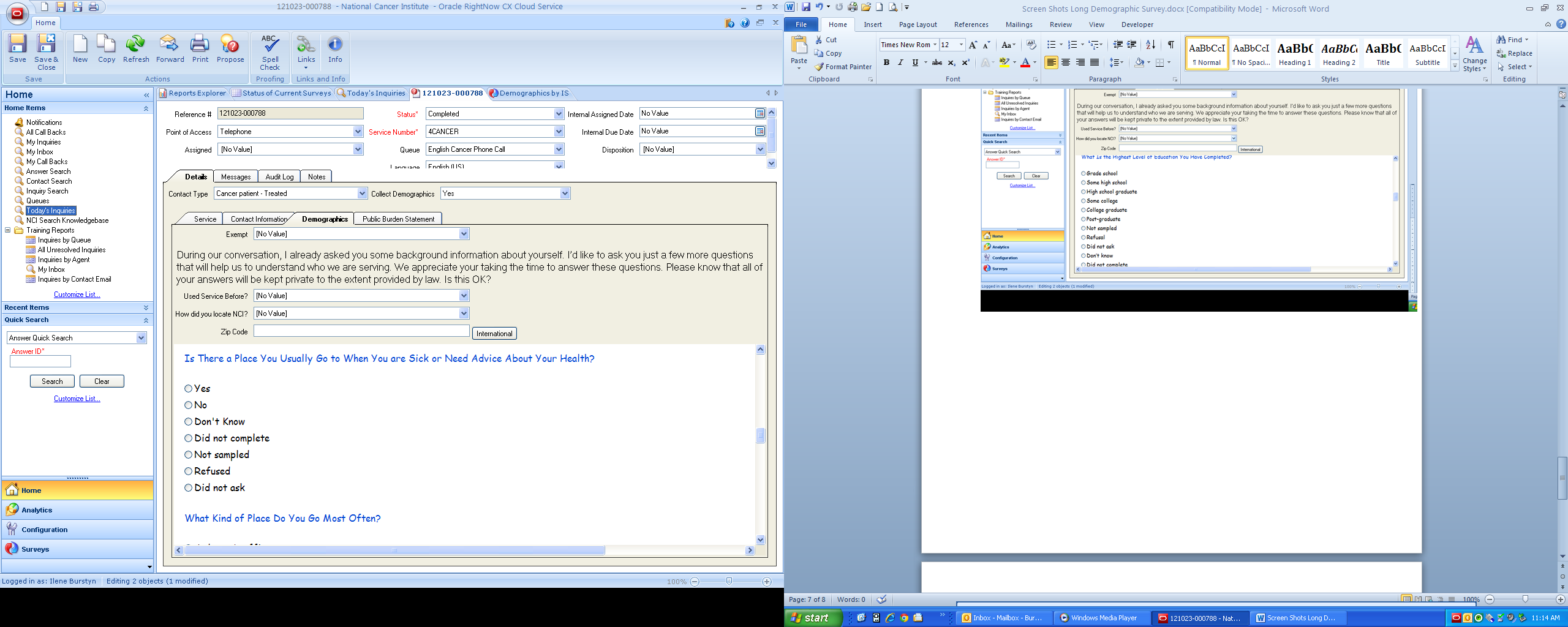The width and height of the screenshot is (1568, 627).
Task: Open Internal Assigned Date calendar icon
Action: click(x=759, y=113)
